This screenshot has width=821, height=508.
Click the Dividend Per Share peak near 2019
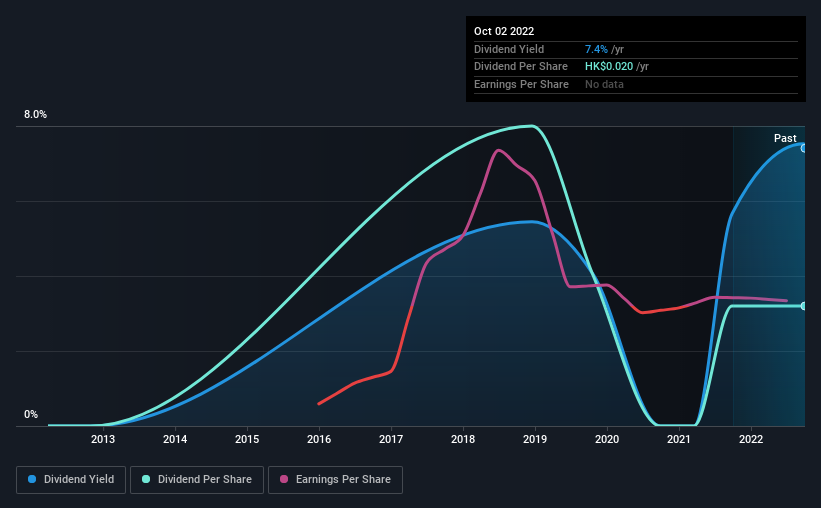pos(531,126)
